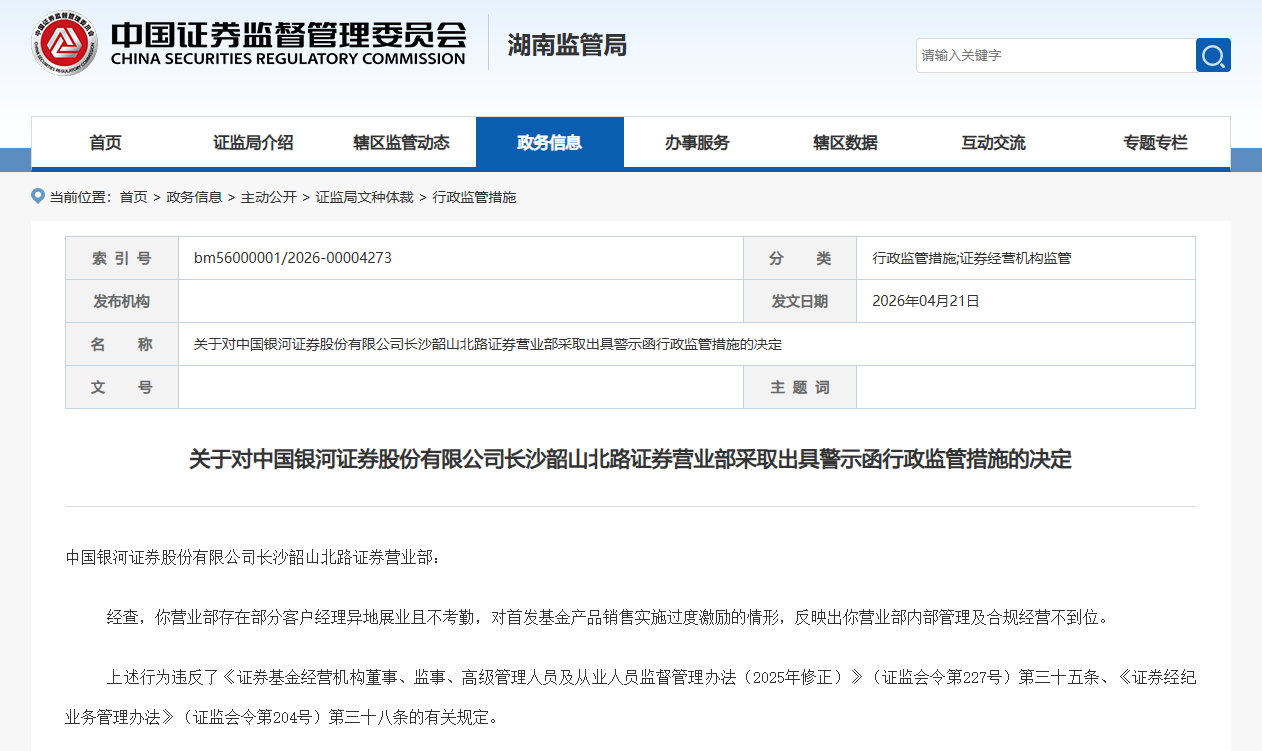Click the 中国证券监督管理委员会 title text
Screen dimensions: 1262x751
[288, 34]
